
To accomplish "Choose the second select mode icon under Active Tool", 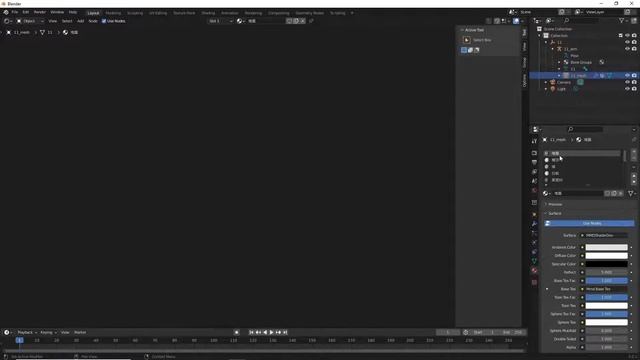I will [470, 50].
